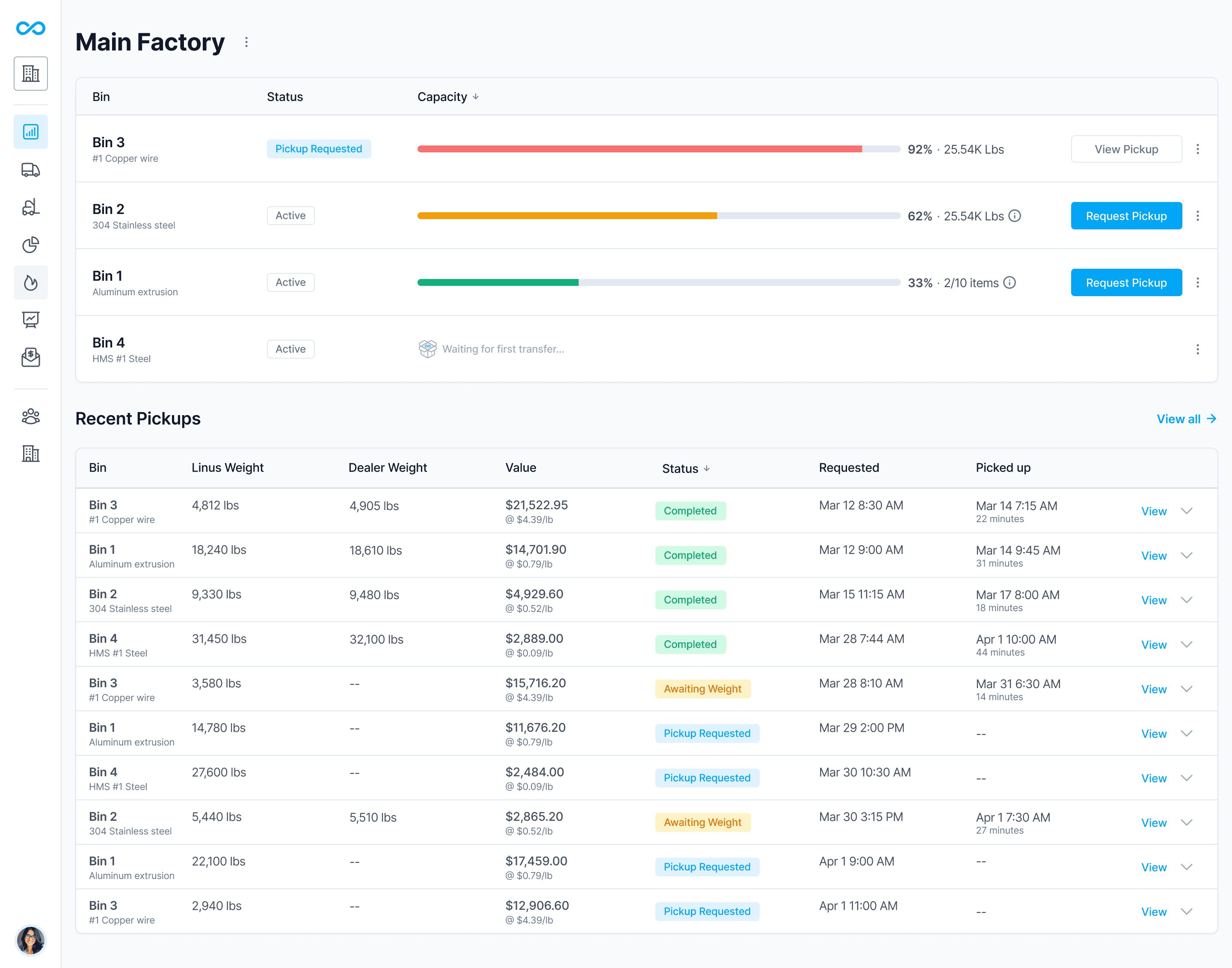Expand the last Bin 3 pickup row chevron
The width and height of the screenshot is (1232, 968).
(1187, 912)
